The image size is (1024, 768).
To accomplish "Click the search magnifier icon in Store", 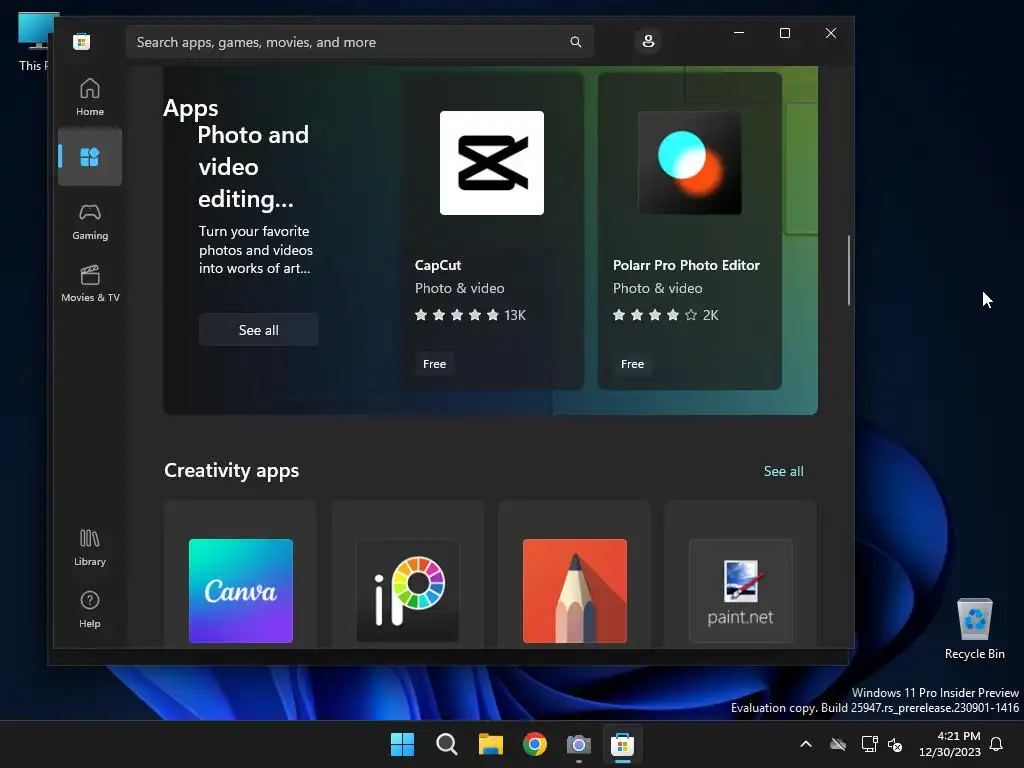I will [x=575, y=42].
